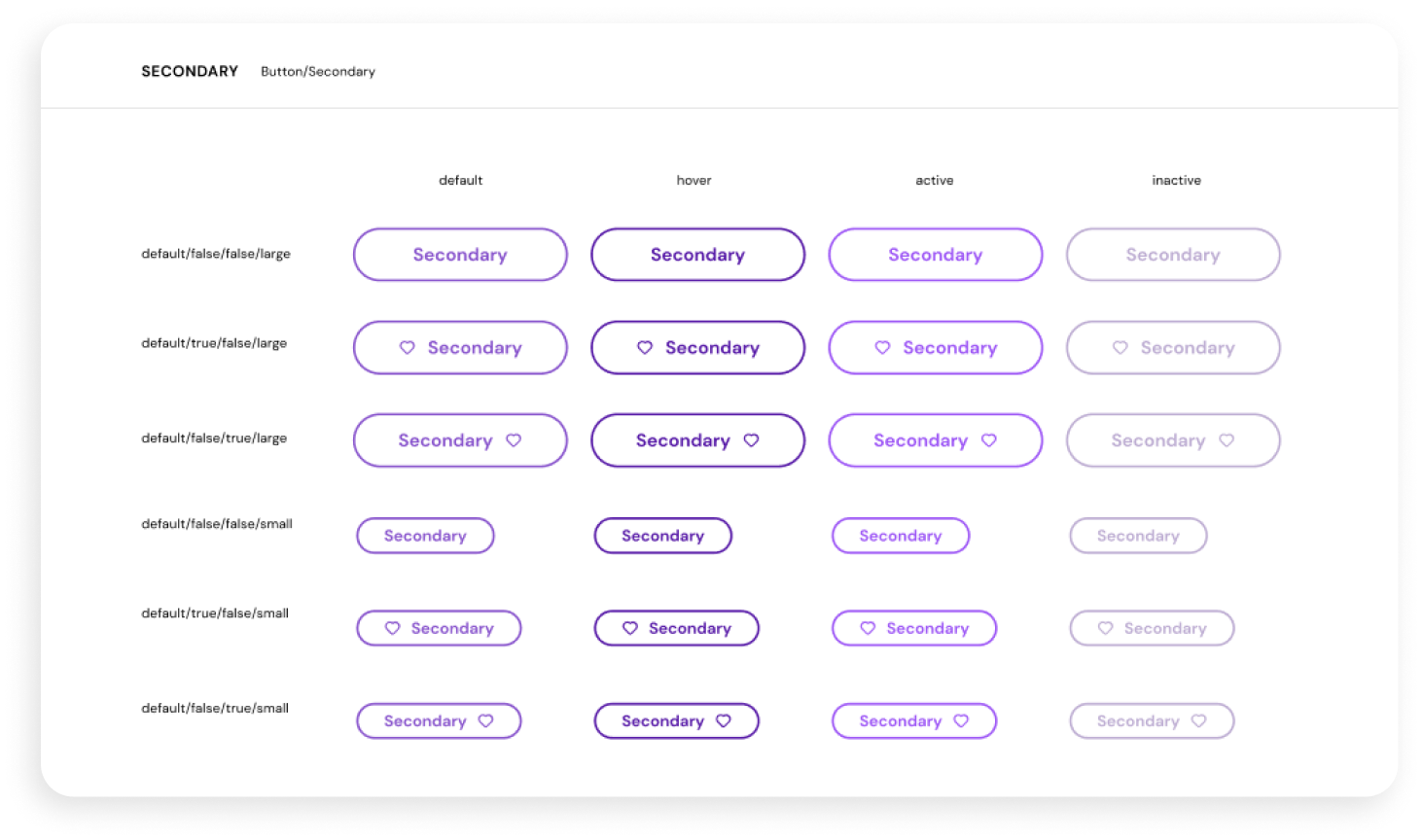Viewport: 1423px width, 840px height.
Task: Click trailing heart in inactive-state small button
Action: click(1199, 720)
